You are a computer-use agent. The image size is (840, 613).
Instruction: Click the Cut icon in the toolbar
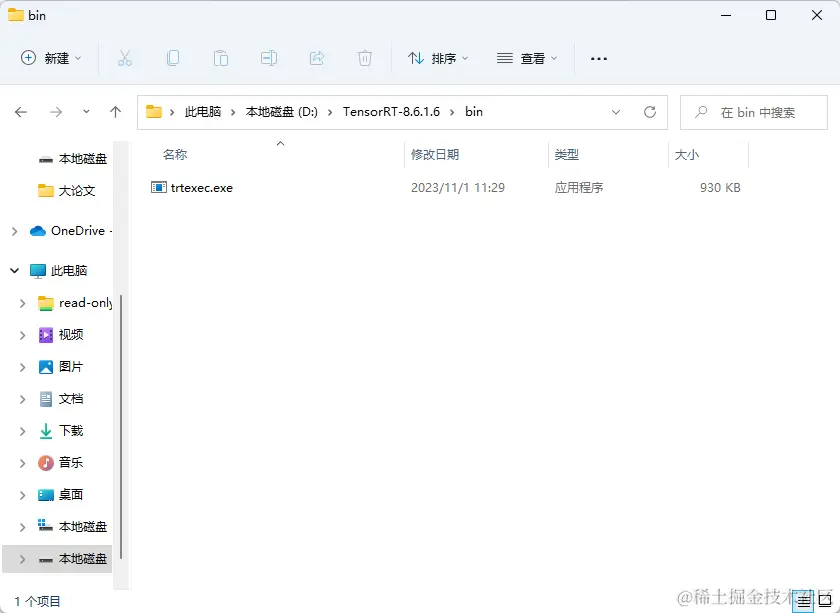[125, 59]
